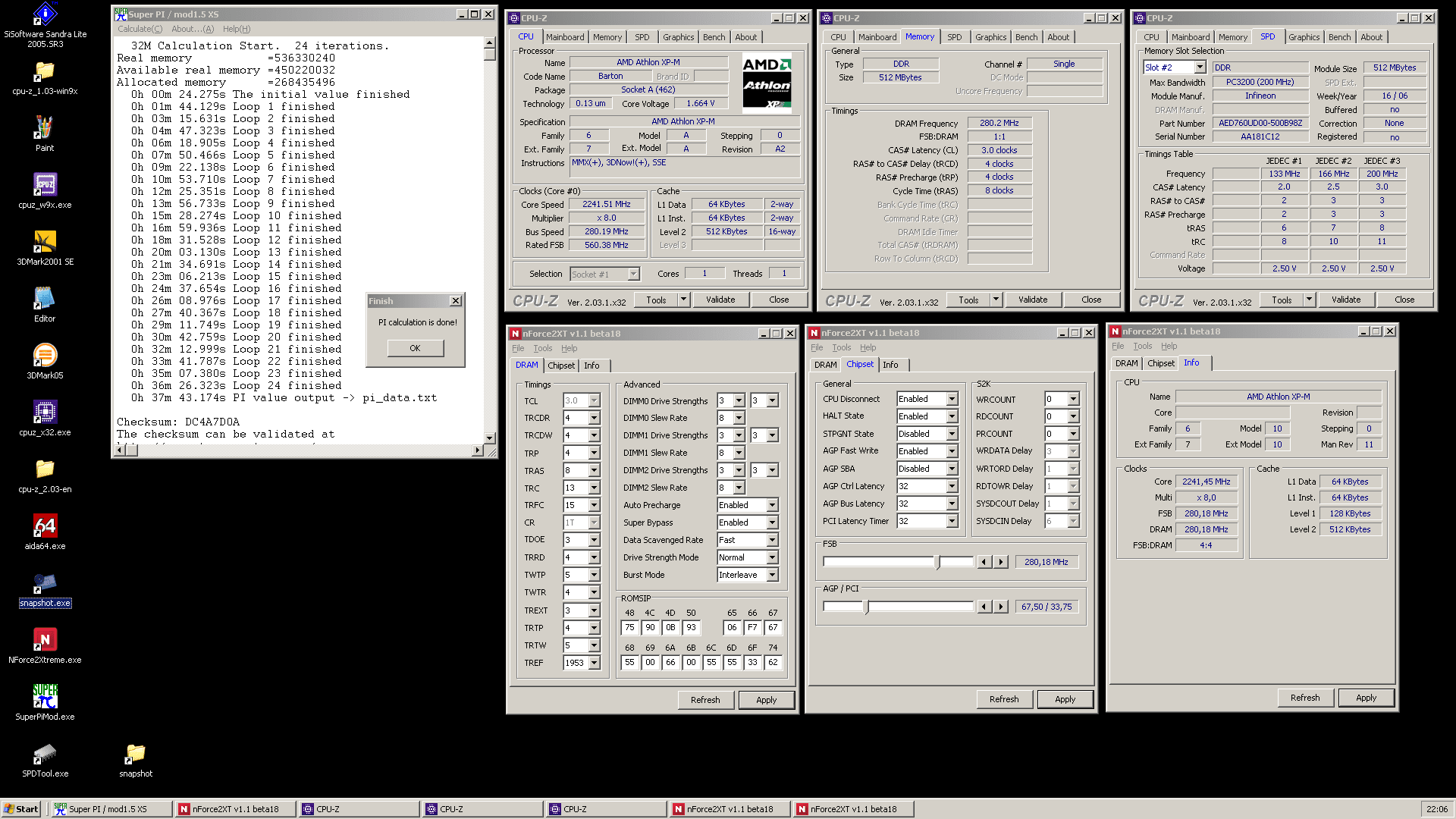
Task: Click ROMSIP 74 hex value field
Action: coord(773,662)
